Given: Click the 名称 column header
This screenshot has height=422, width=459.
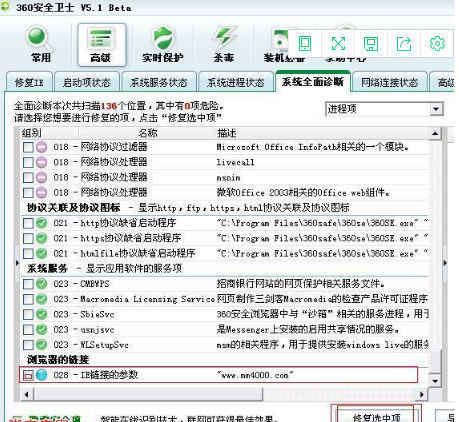Looking at the screenshot, I should tap(147, 133).
